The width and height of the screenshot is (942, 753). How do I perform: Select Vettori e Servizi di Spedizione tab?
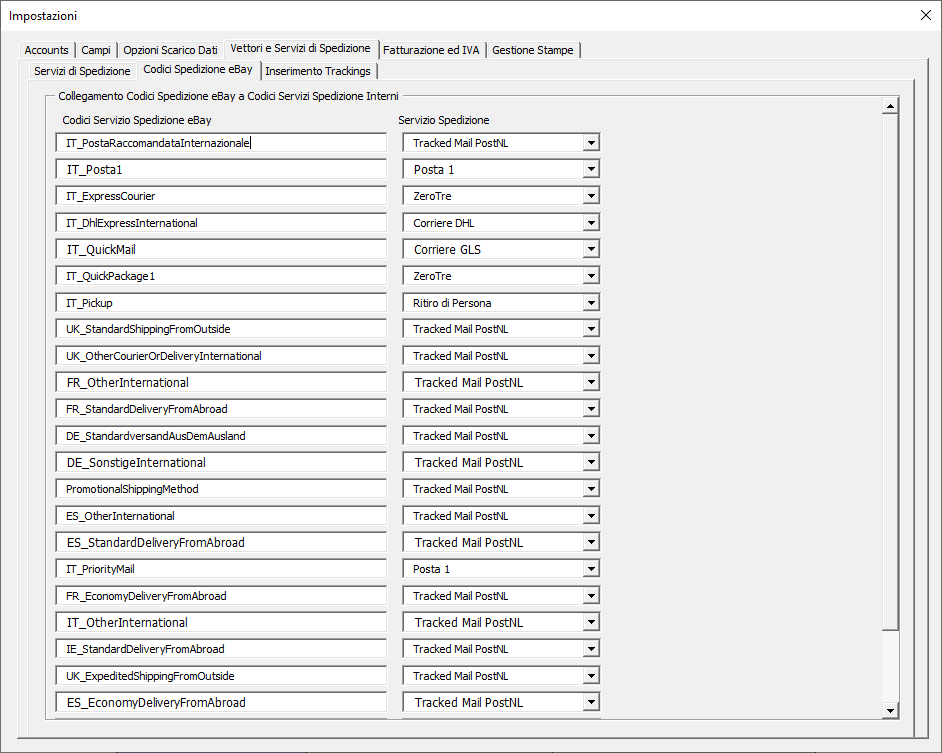tap(300, 48)
